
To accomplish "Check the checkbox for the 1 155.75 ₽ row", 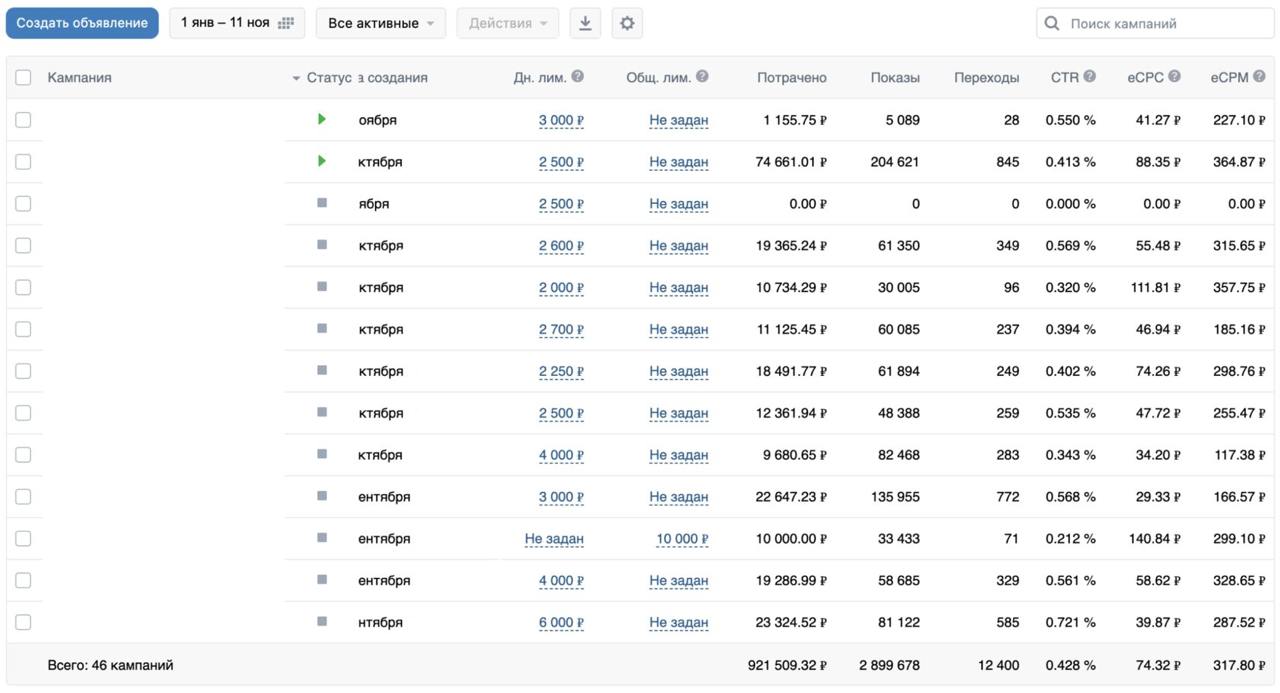I will (23, 120).
